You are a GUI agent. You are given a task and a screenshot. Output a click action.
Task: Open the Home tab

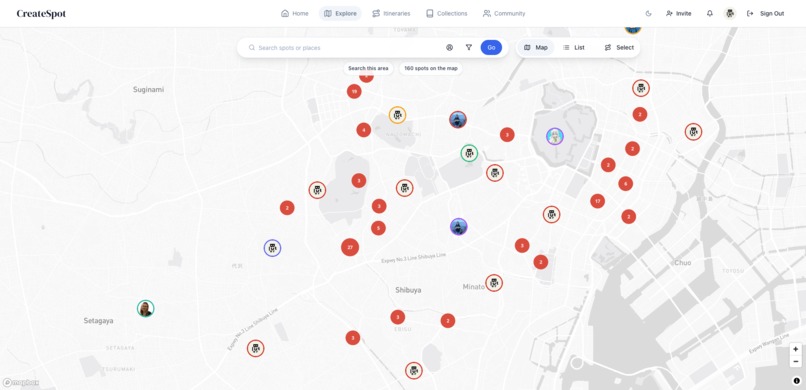click(295, 13)
